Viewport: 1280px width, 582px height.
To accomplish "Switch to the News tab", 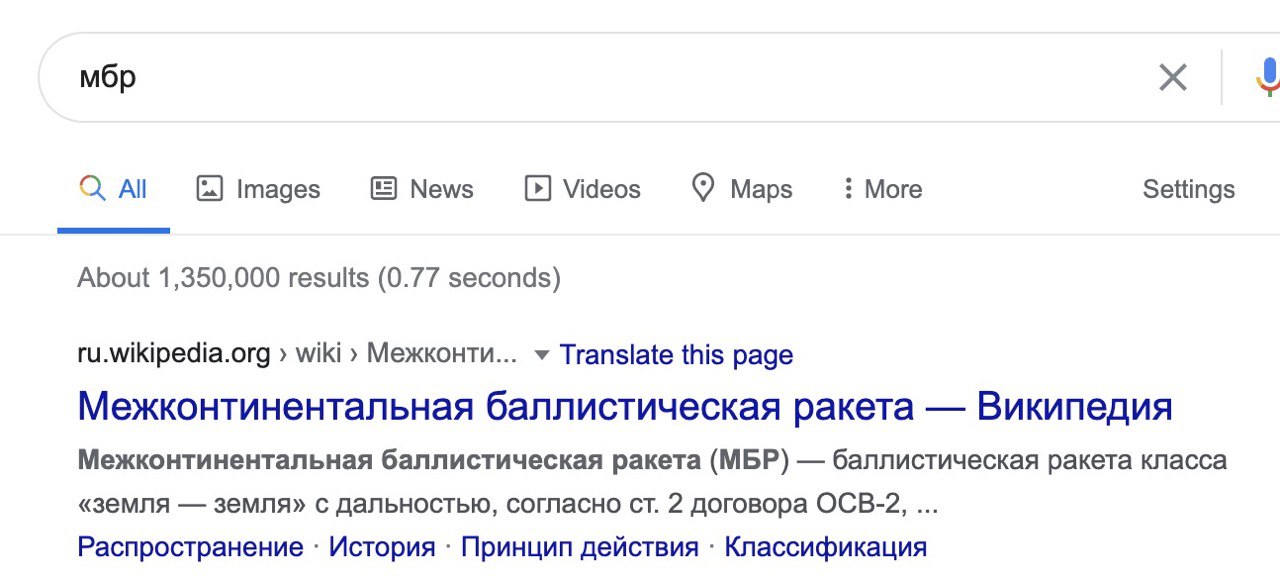I will click(x=441, y=189).
